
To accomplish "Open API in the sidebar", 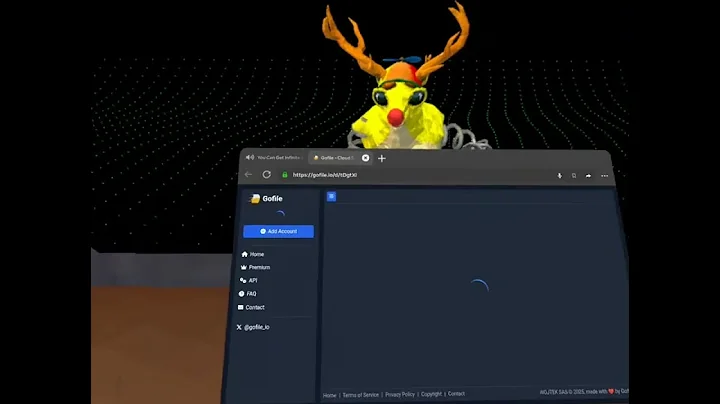I will point(248,280).
